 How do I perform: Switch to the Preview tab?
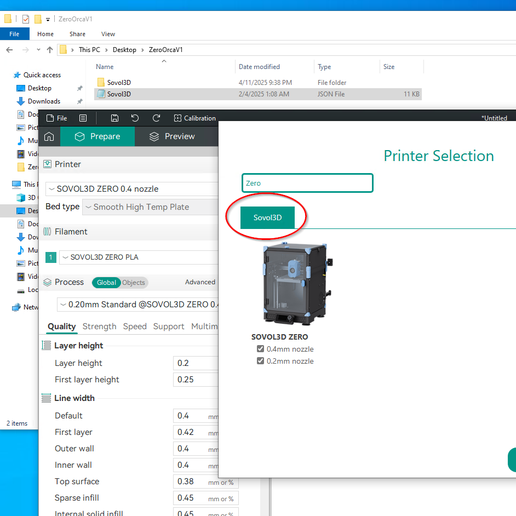[x=172, y=136]
